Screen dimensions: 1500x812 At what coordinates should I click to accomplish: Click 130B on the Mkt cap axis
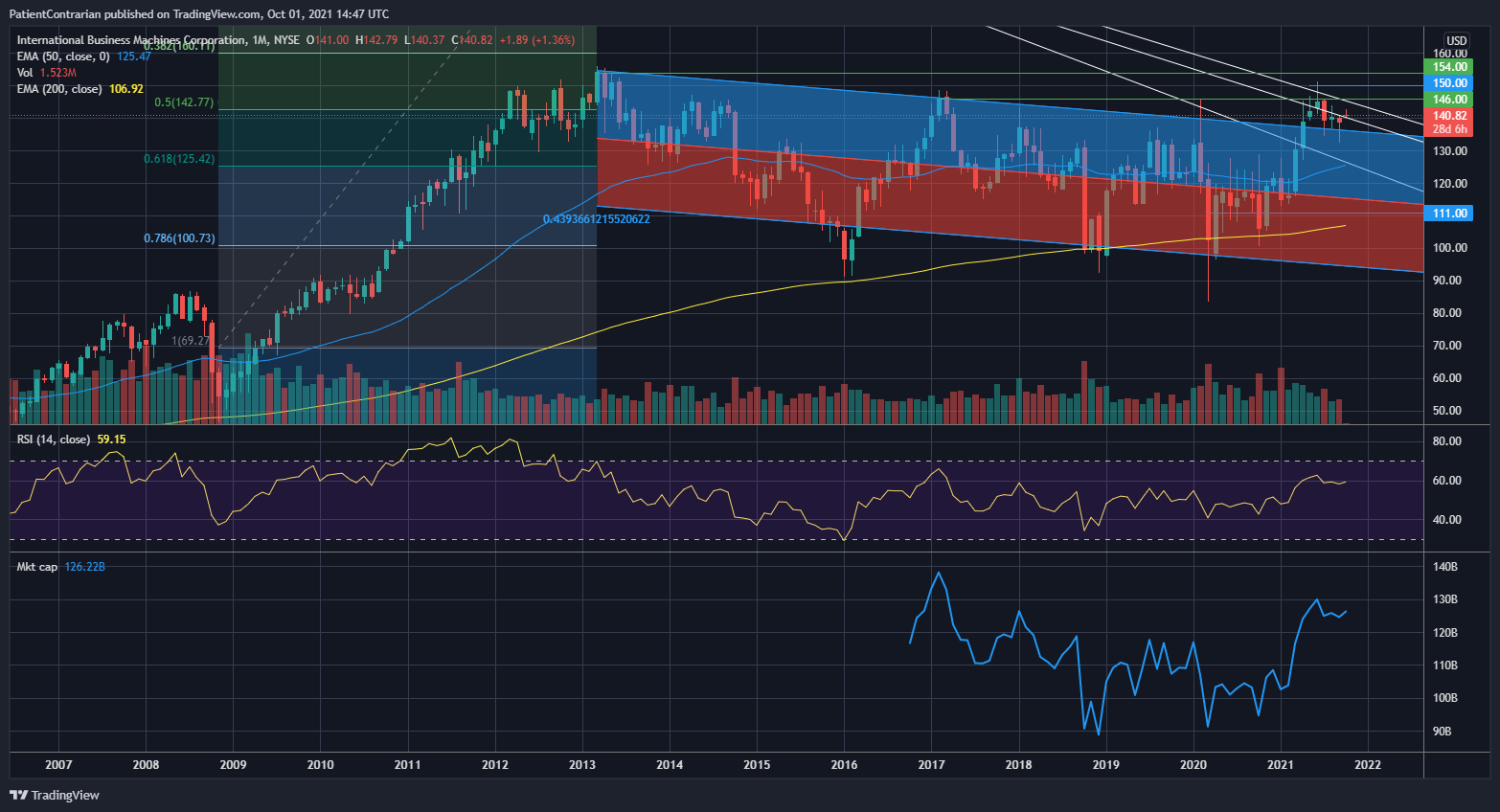tap(1445, 599)
